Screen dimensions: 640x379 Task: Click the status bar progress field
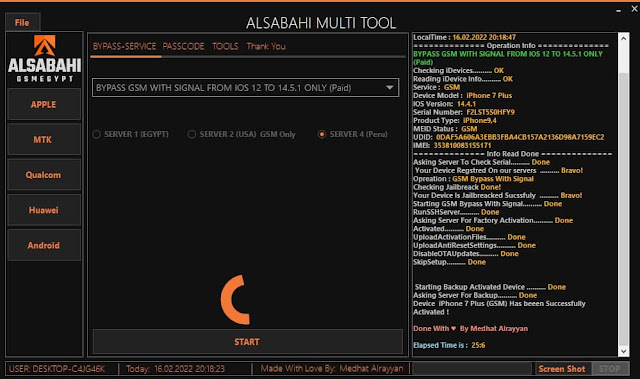tap(472, 369)
